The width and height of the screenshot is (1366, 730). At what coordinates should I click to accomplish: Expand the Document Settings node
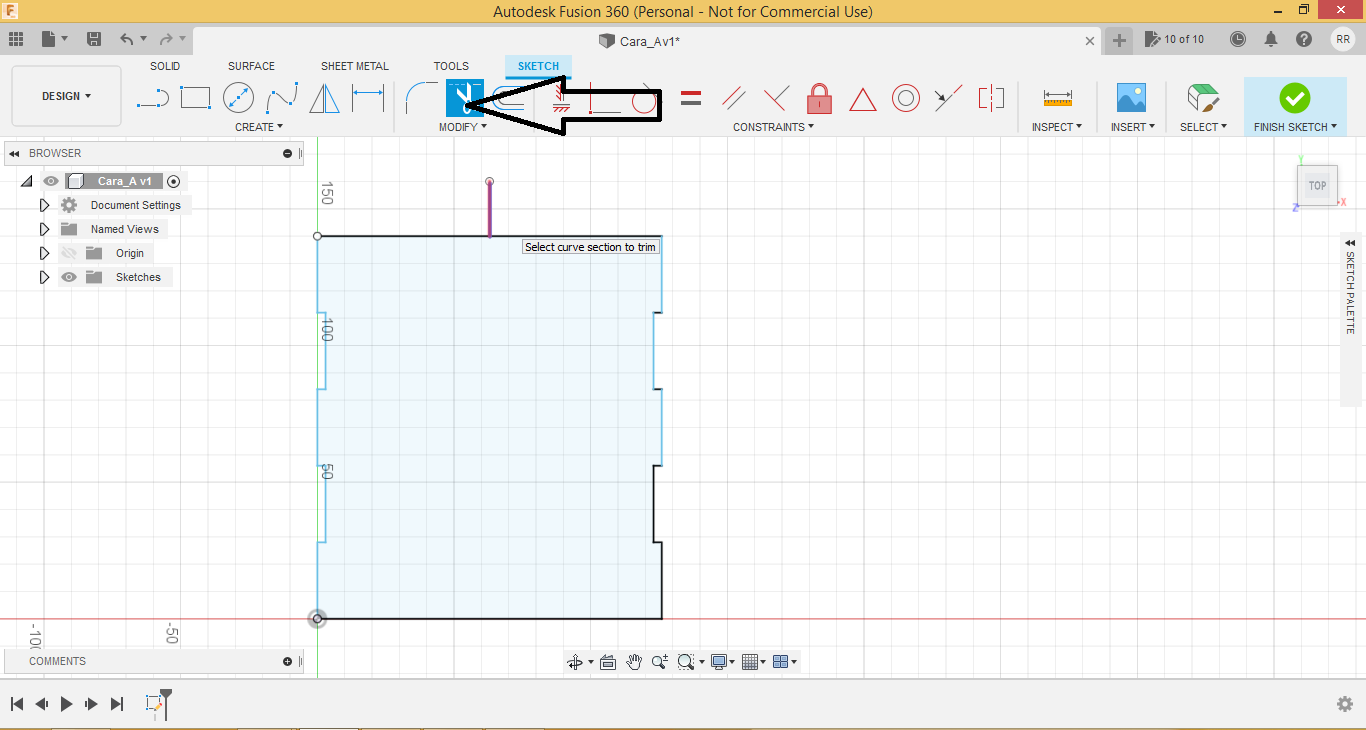44,205
